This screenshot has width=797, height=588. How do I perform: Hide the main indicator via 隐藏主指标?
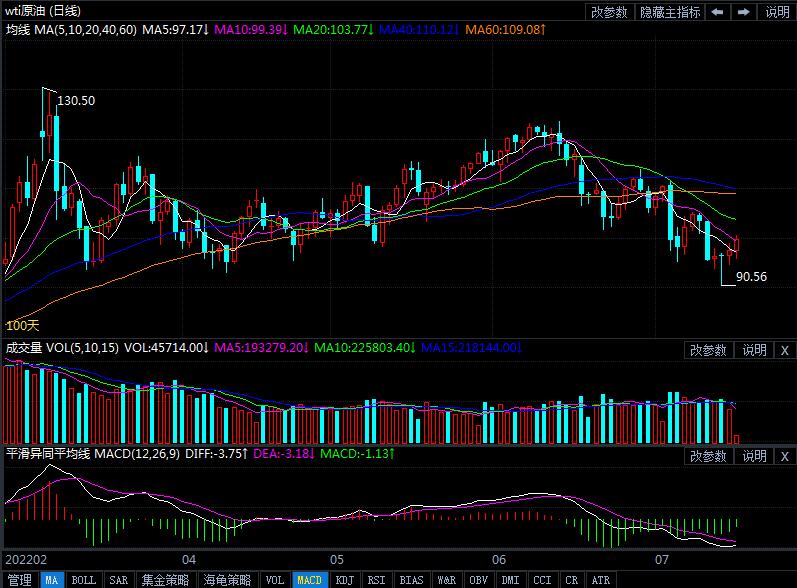[x=670, y=12]
